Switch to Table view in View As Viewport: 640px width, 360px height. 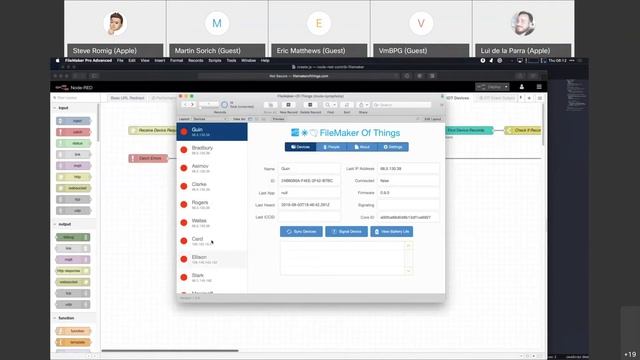(x=263, y=119)
